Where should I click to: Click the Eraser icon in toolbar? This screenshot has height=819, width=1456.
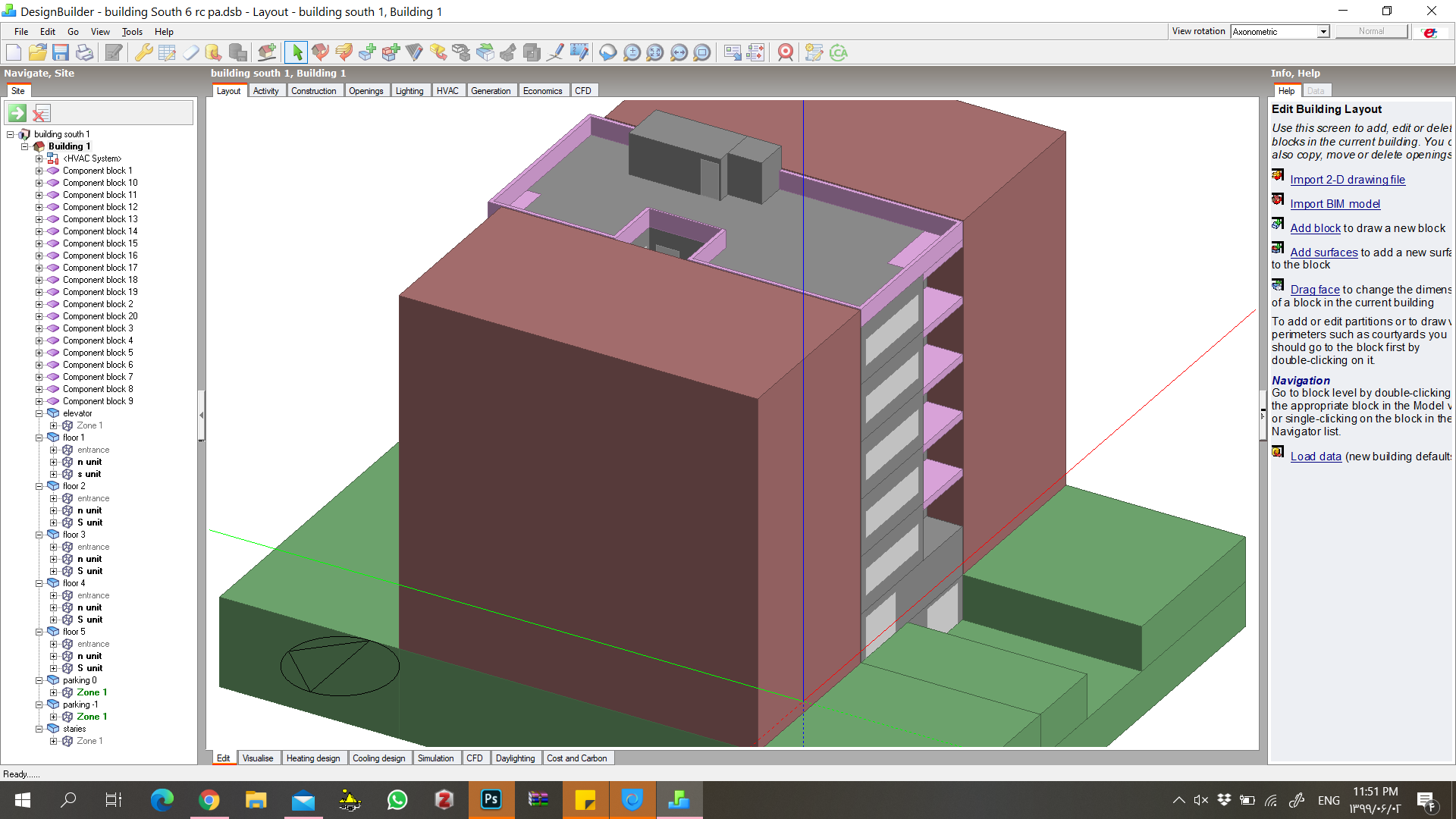[190, 52]
